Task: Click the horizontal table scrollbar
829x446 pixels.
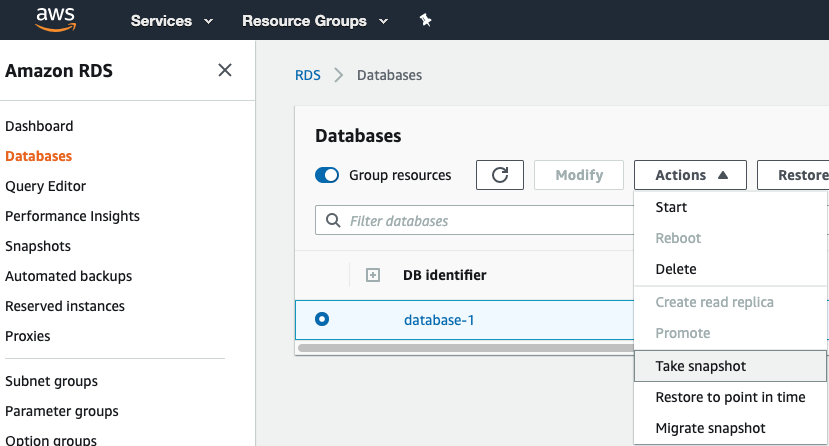Action: [465, 348]
